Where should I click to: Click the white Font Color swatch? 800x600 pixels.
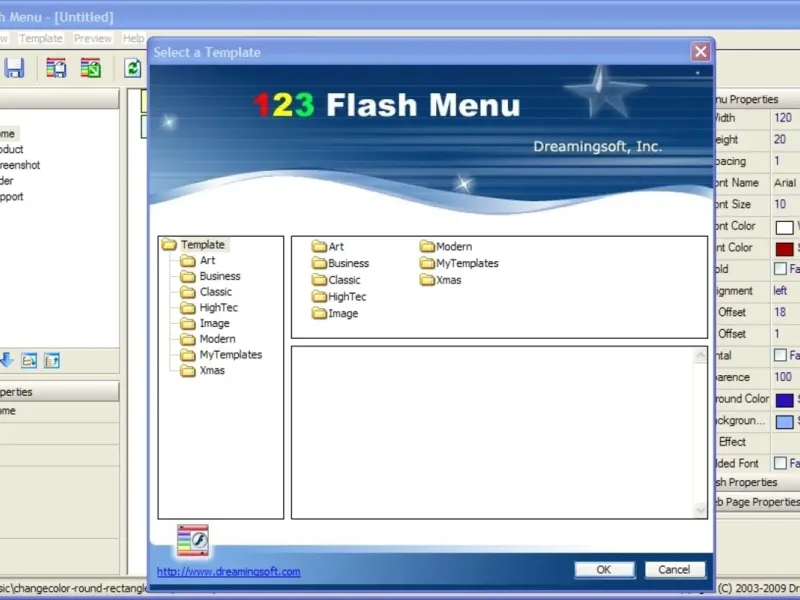[x=784, y=227]
